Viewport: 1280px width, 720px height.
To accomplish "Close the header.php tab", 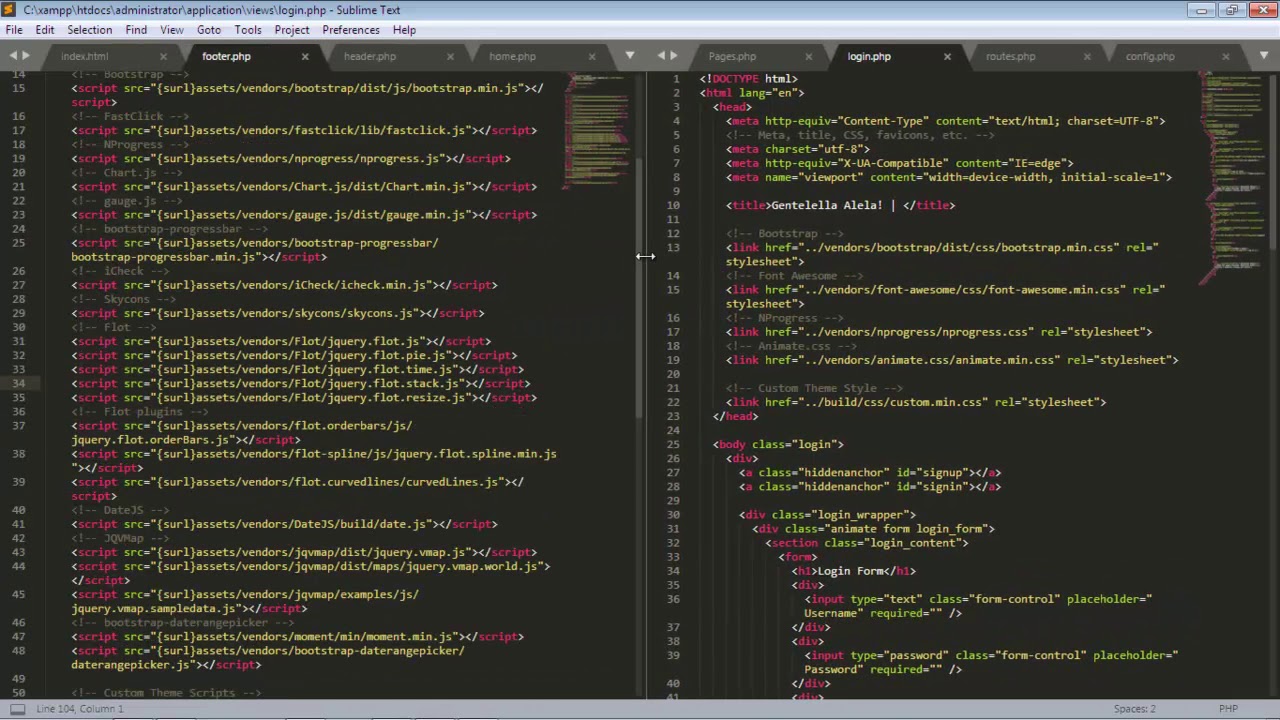I will tap(450, 56).
